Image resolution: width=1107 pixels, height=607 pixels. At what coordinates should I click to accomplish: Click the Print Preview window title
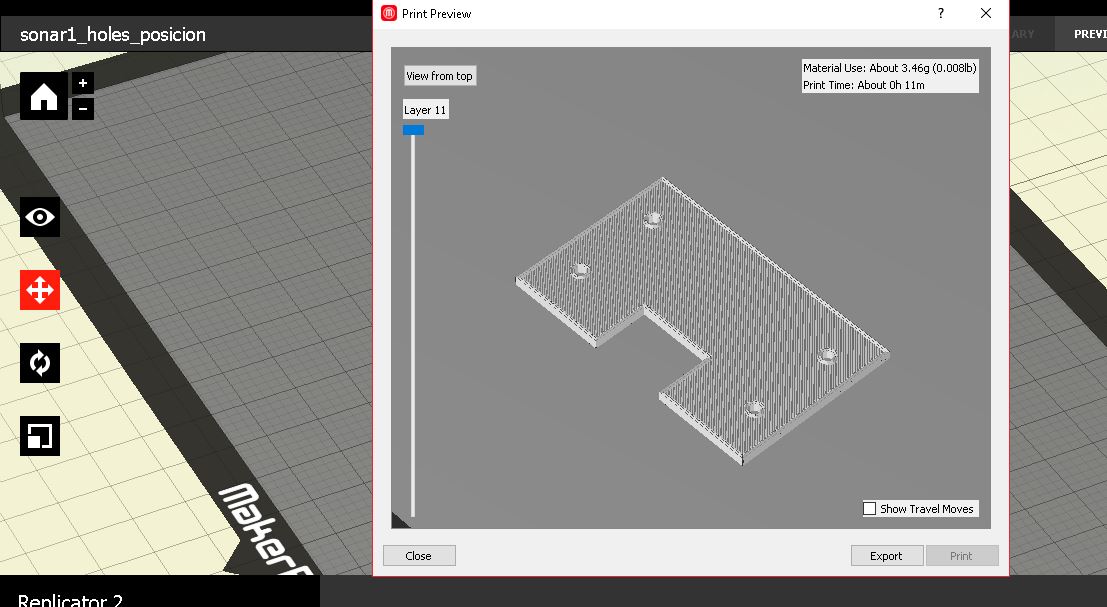436,13
